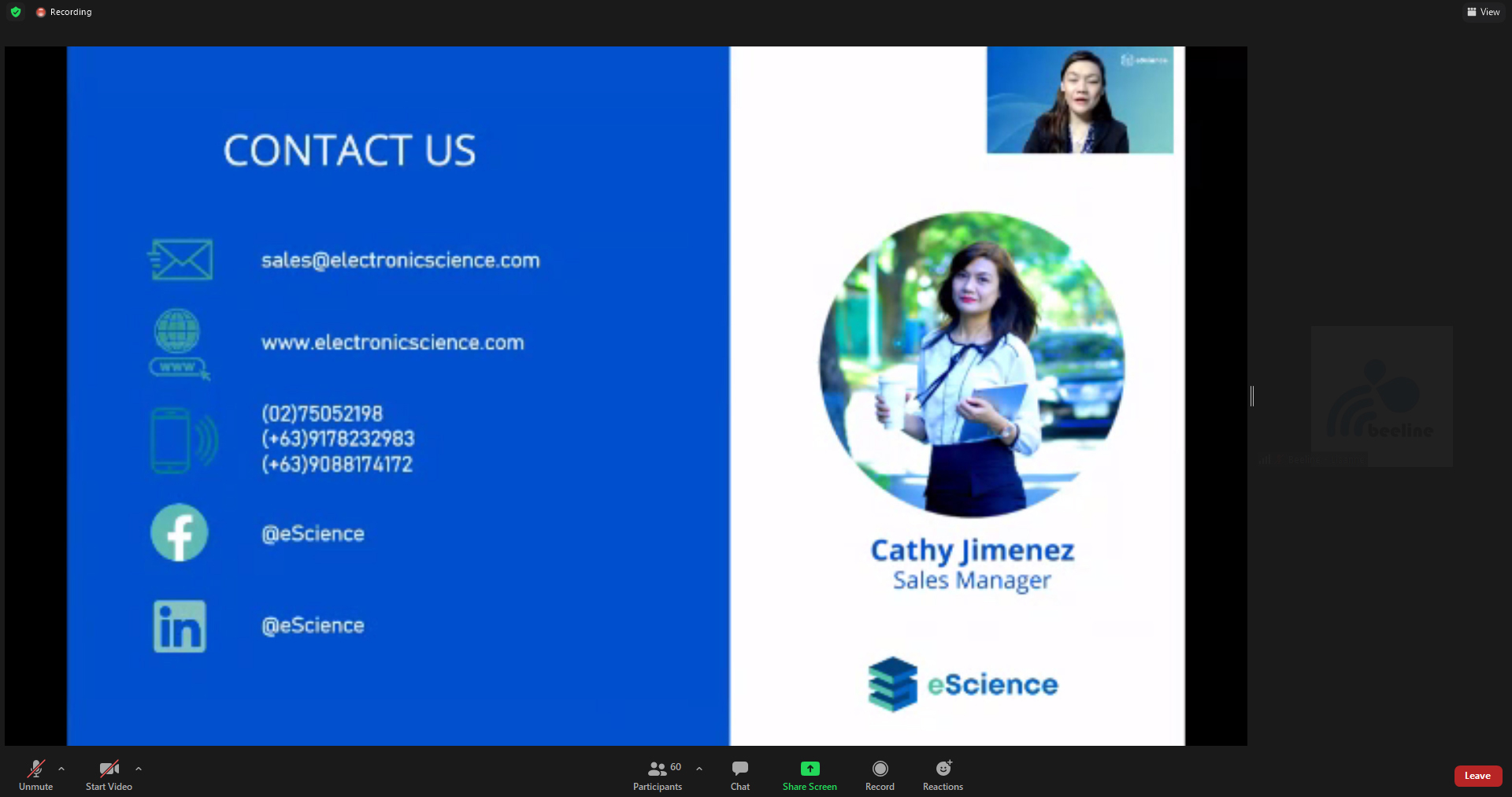Click sales@electronicscience.com text
1512x797 pixels.
tap(400, 260)
